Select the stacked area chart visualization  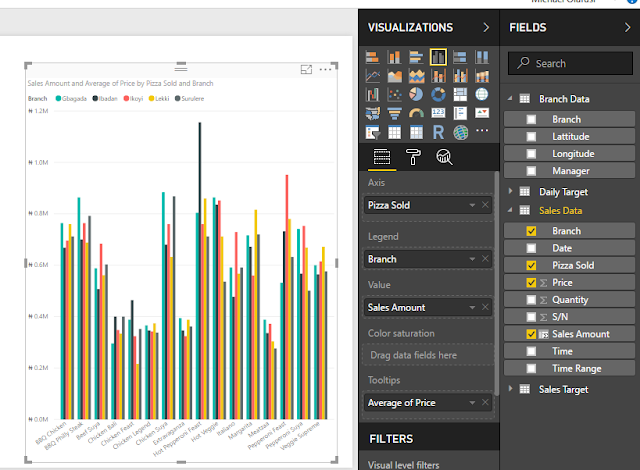pos(416,76)
